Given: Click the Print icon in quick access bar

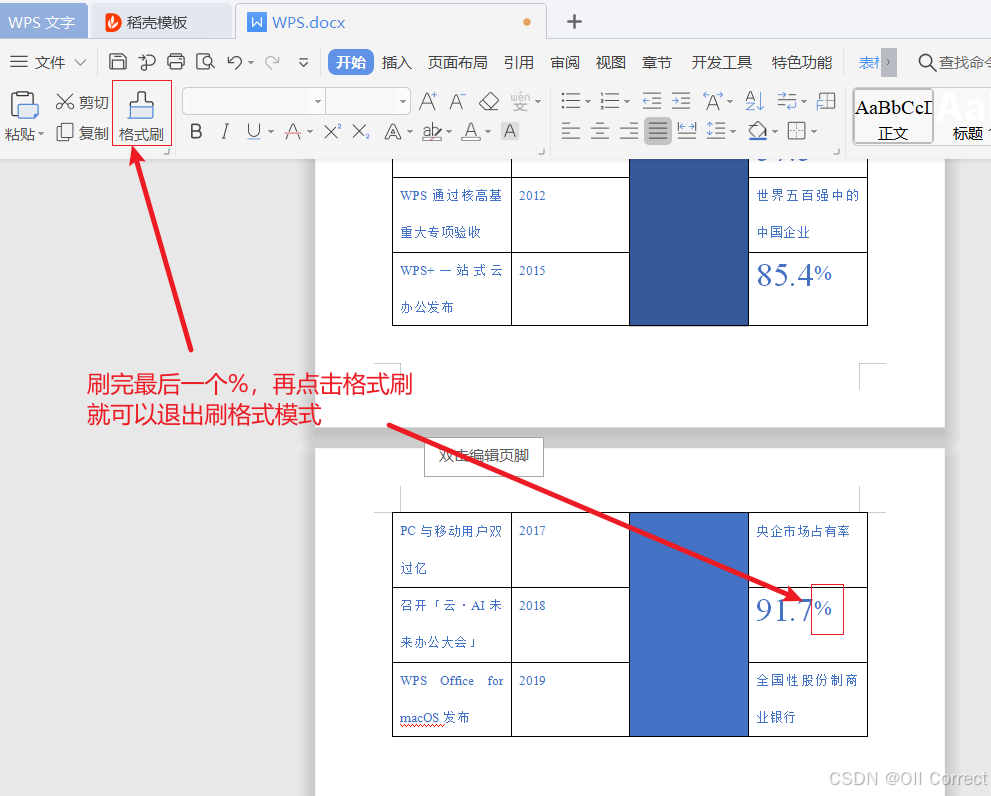Looking at the screenshot, I should point(176,62).
